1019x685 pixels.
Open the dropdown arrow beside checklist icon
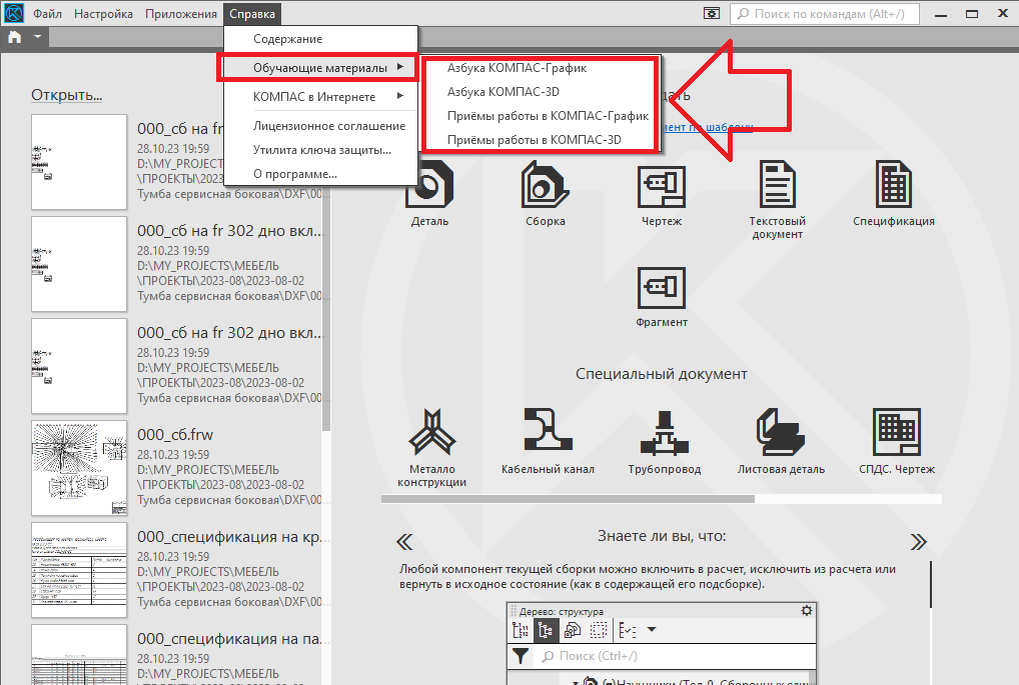[652, 630]
